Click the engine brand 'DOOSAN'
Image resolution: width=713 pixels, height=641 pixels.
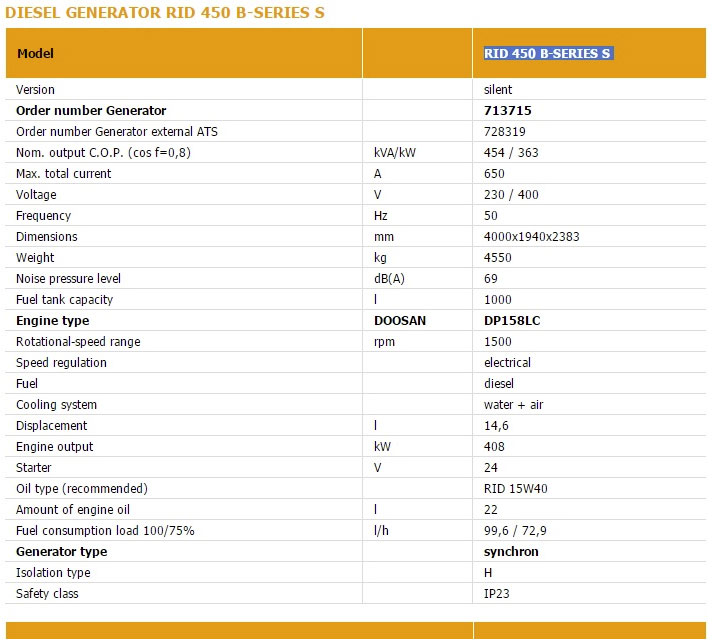tap(400, 320)
